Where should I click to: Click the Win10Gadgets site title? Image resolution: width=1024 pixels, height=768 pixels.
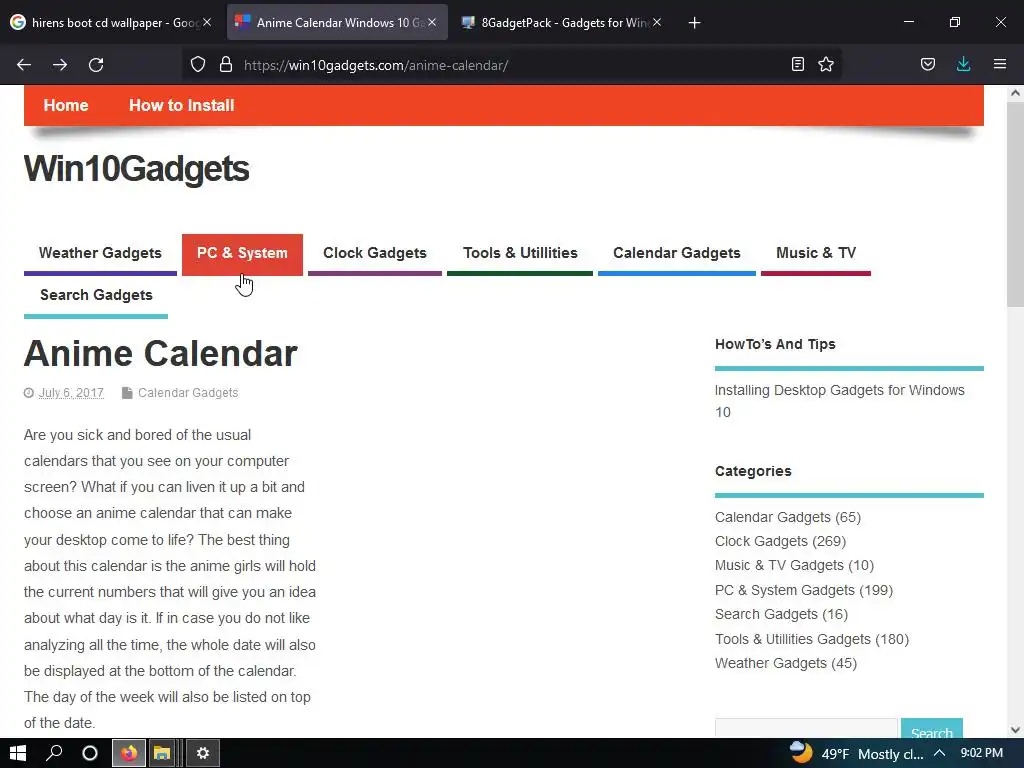(x=136, y=168)
